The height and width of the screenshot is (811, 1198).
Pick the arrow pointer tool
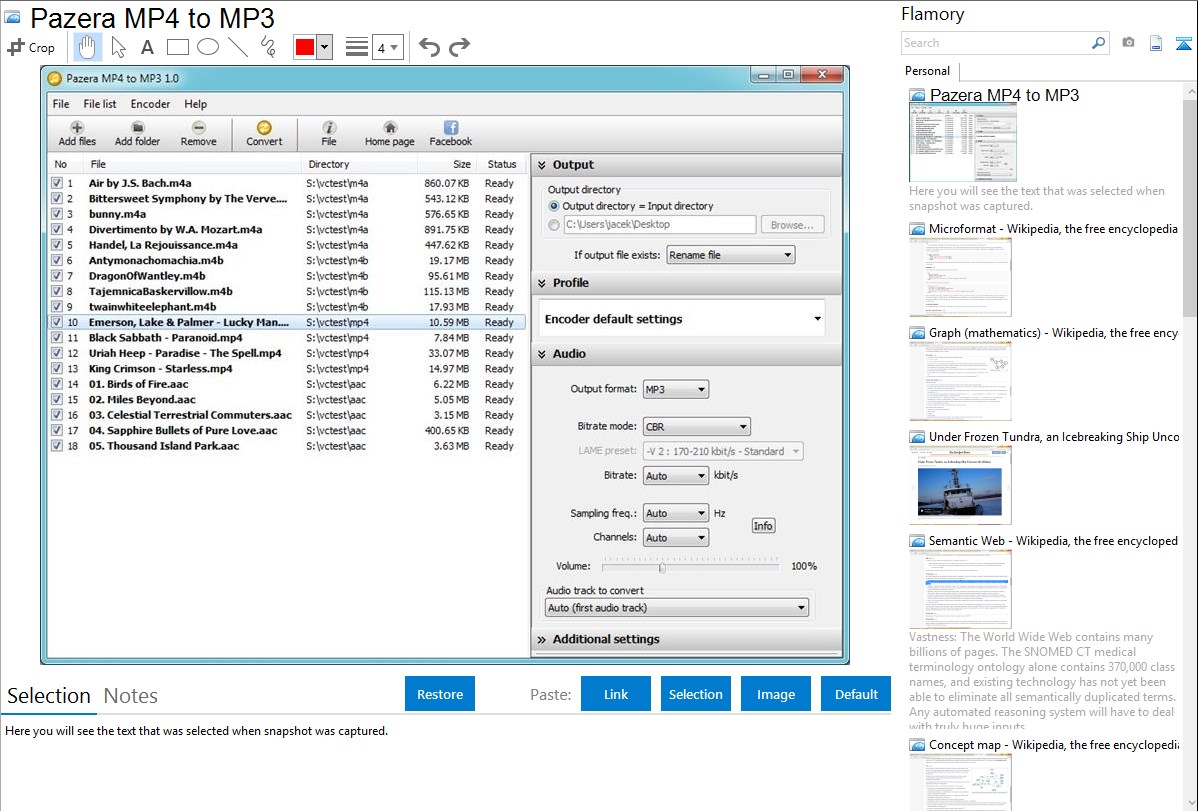(x=118, y=47)
